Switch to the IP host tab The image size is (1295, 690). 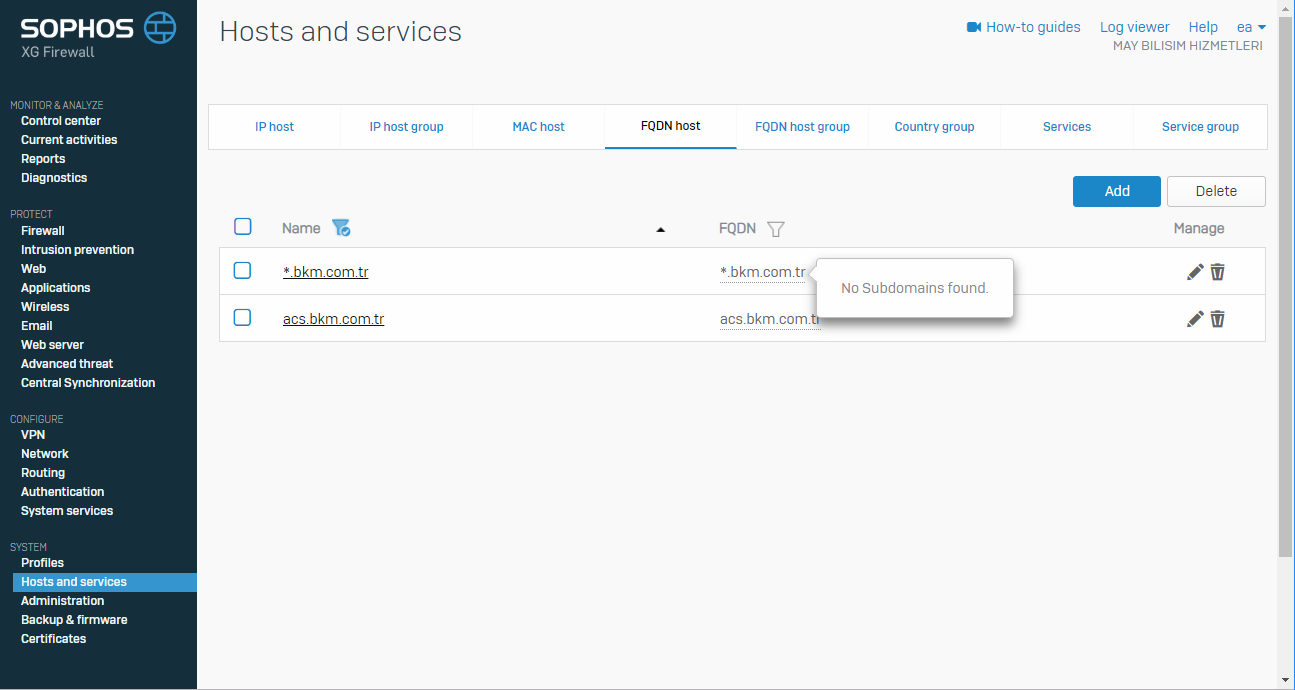274,127
